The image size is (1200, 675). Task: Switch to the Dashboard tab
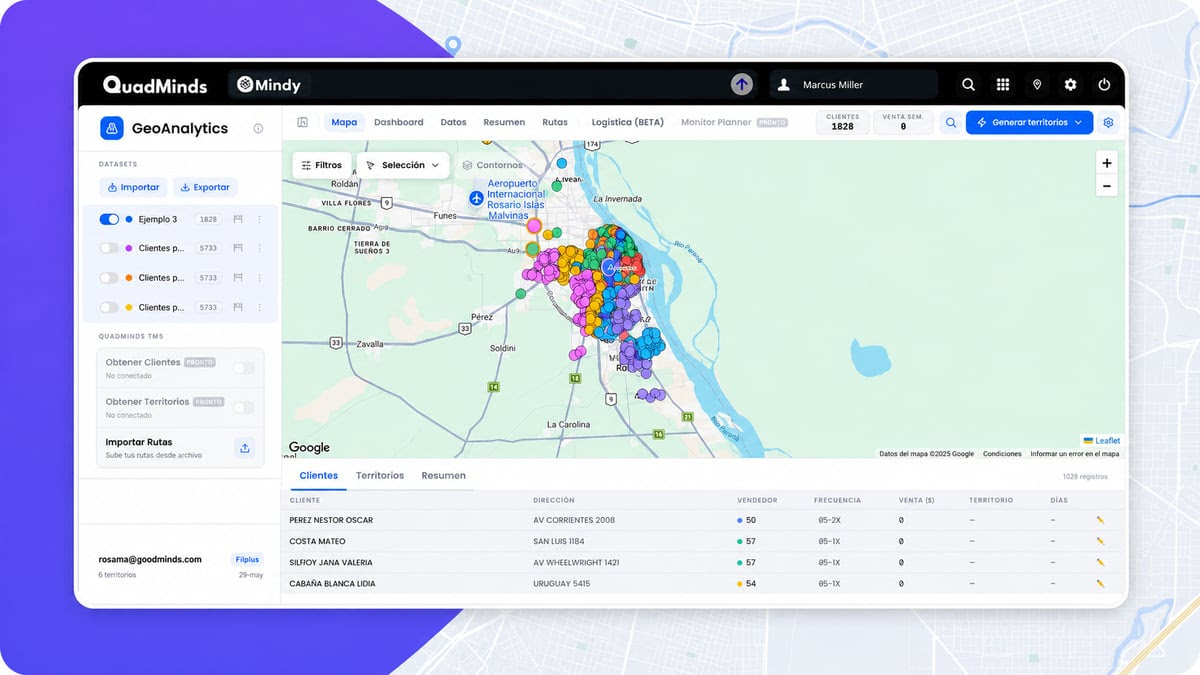pos(399,122)
